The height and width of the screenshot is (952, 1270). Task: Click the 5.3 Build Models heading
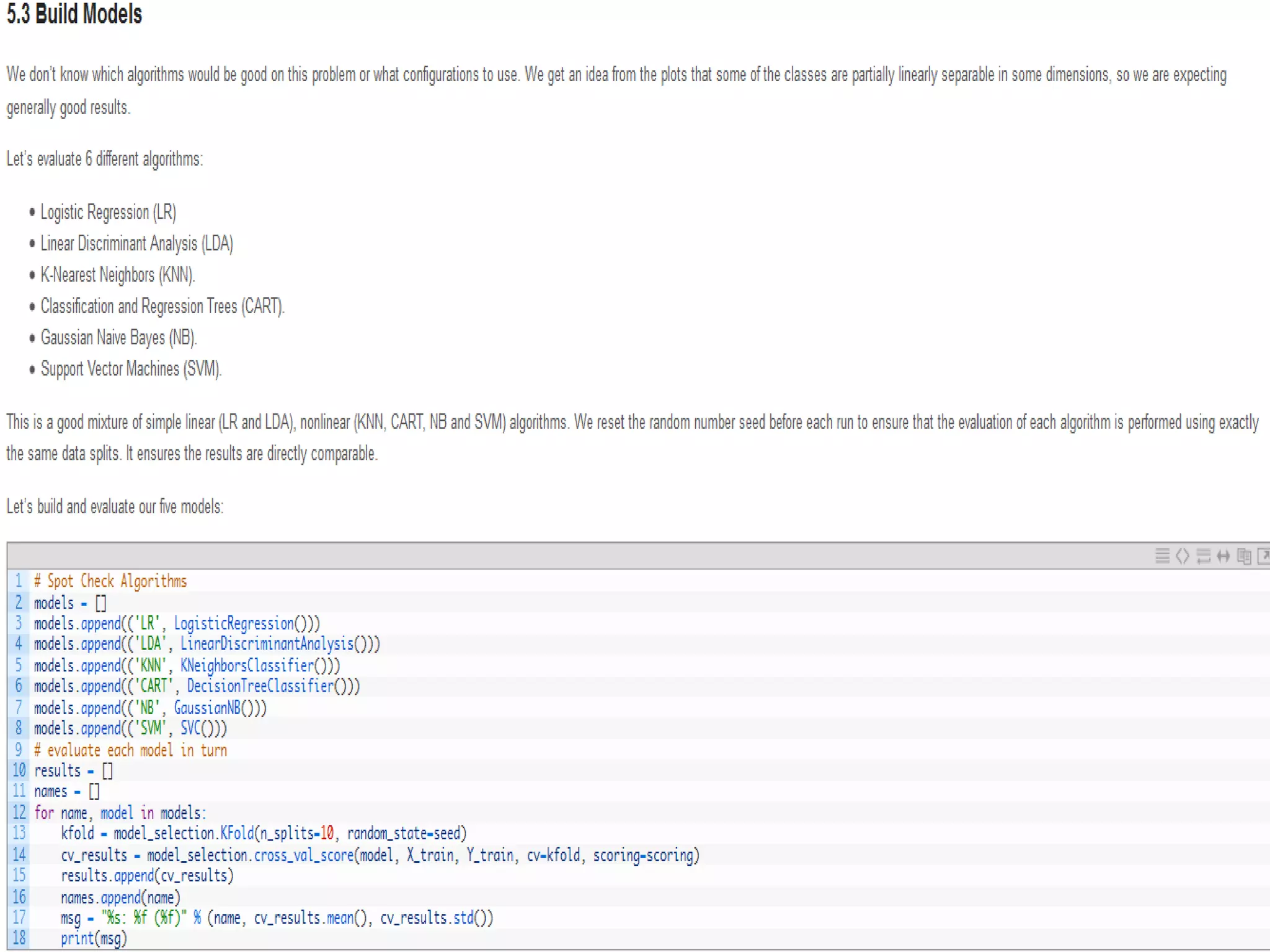pos(74,14)
